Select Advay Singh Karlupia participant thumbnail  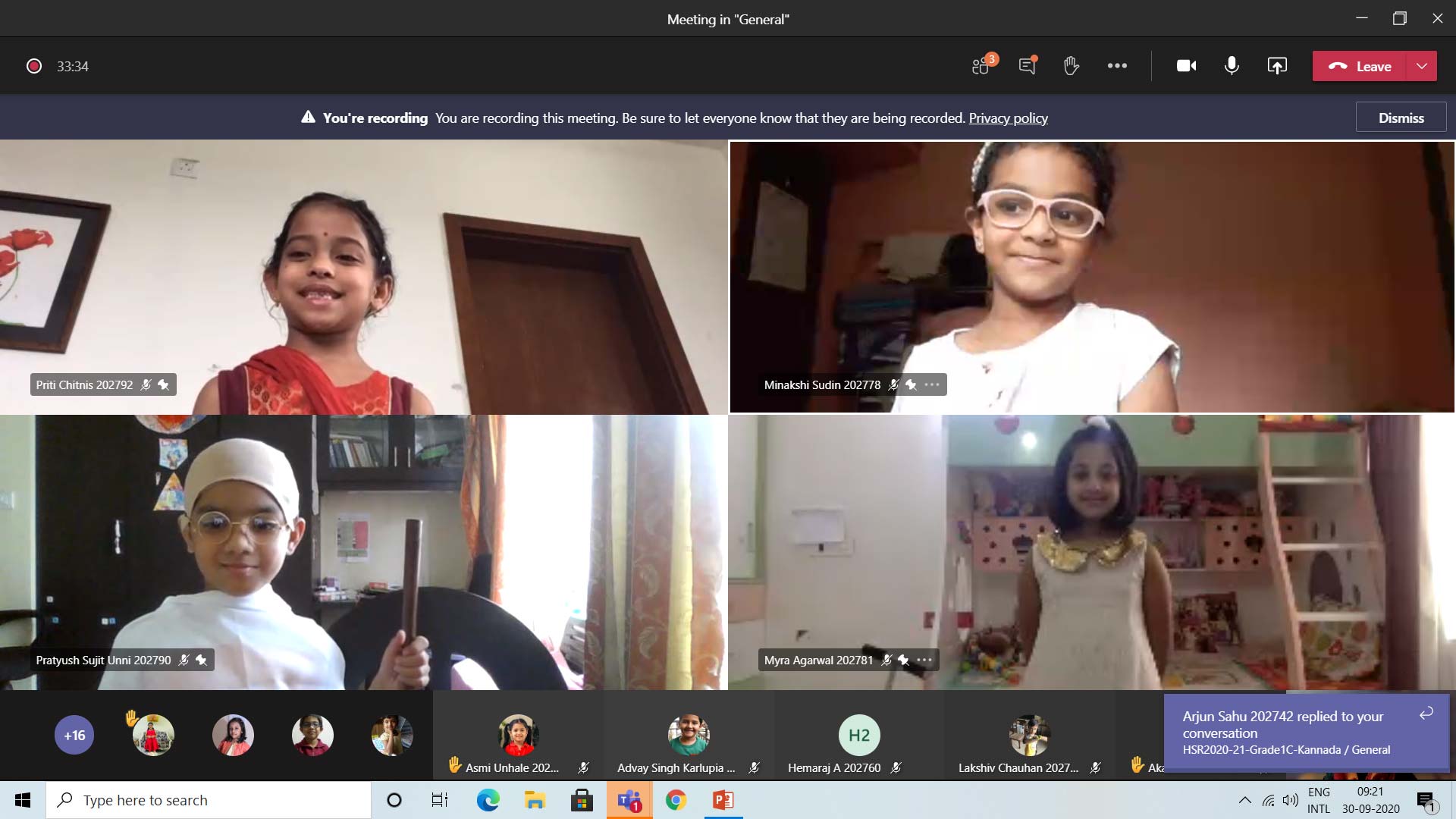coord(689,735)
